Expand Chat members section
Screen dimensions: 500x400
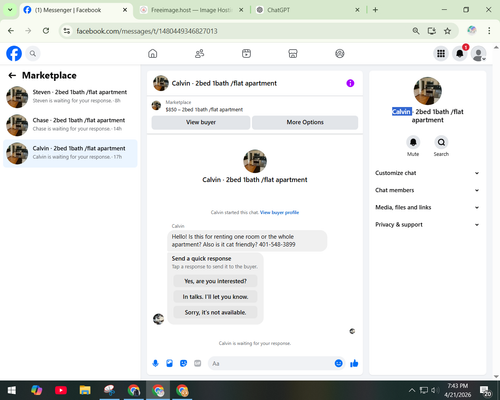coord(427,190)
